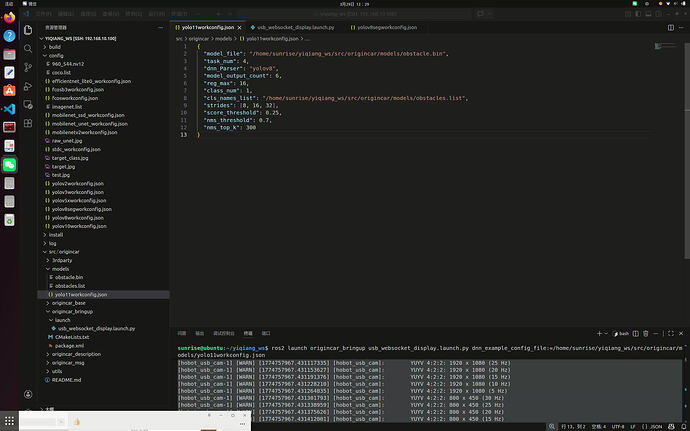The width and height of the screenshot is (690, 431).
Task: Open Files manager from the dock
Action: point(9,54)
